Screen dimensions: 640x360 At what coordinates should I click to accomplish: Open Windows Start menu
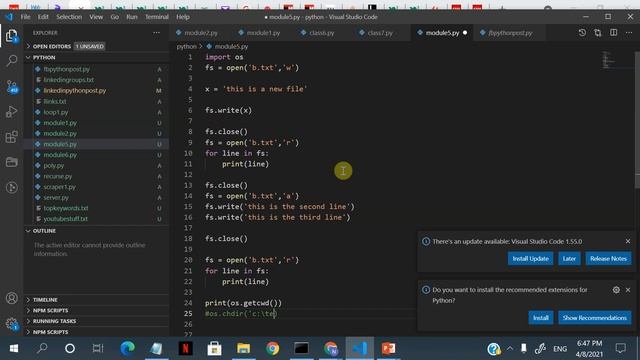(14, 349)
